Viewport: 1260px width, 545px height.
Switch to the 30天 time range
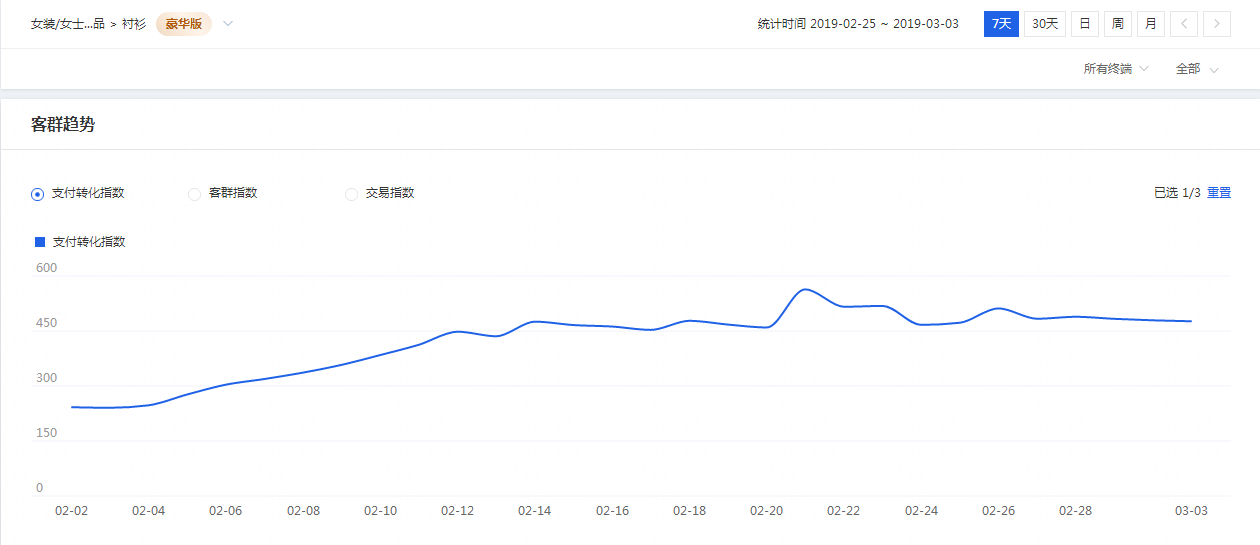tap(1045, 24)
